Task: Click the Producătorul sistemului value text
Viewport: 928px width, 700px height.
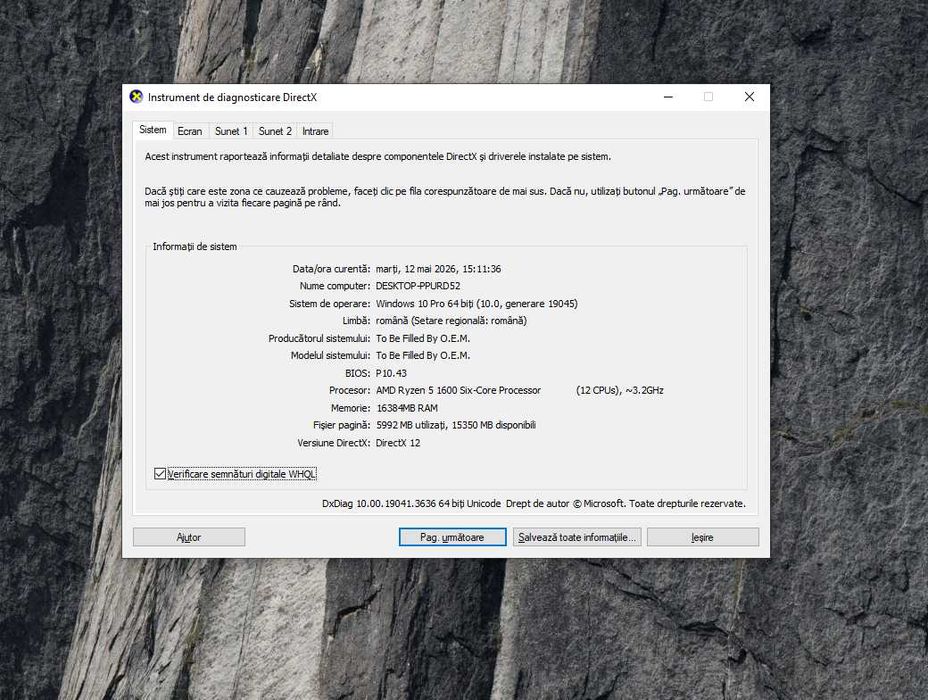Action: (x=423, y=338)
